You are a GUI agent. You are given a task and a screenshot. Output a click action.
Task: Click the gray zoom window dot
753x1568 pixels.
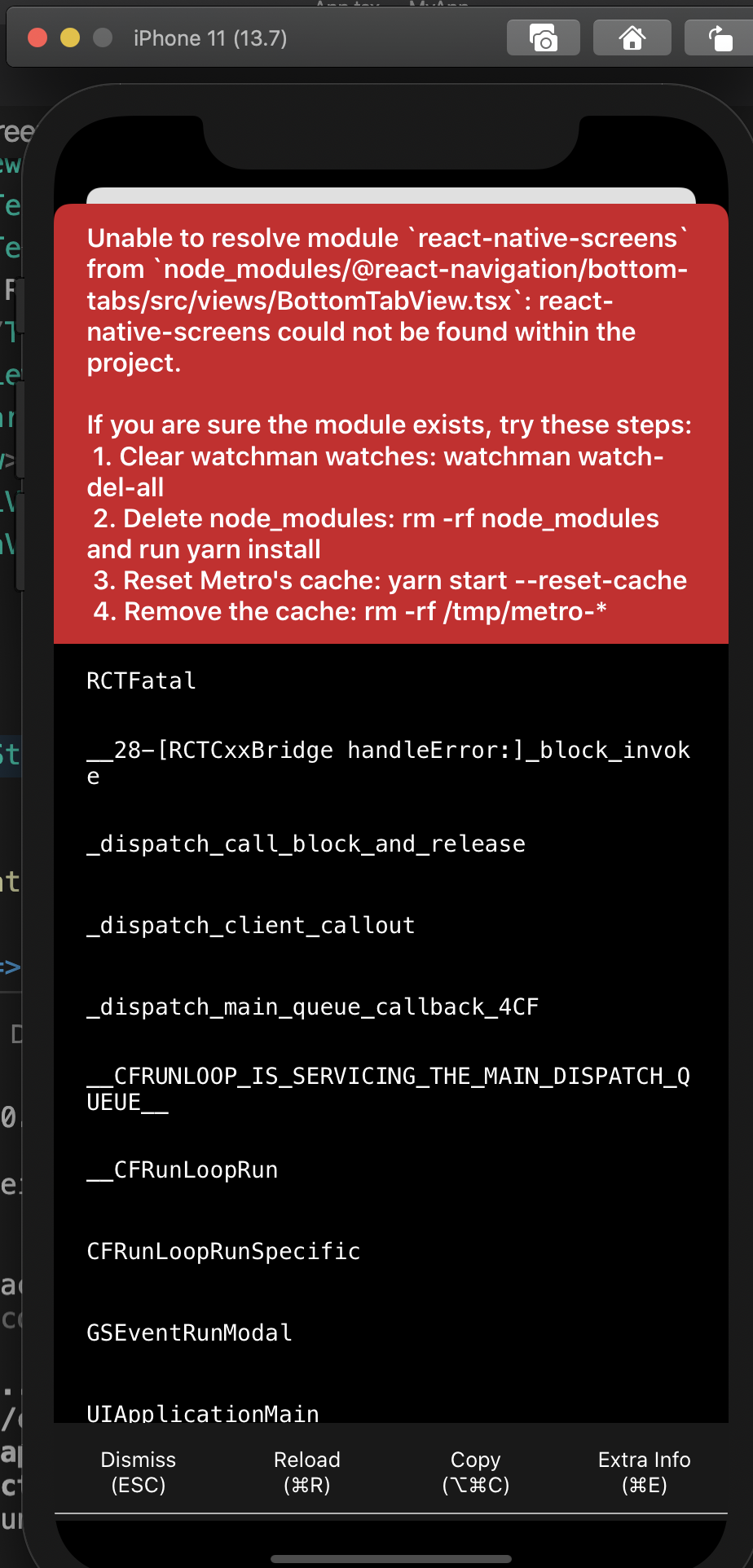(x=103, y=37)
